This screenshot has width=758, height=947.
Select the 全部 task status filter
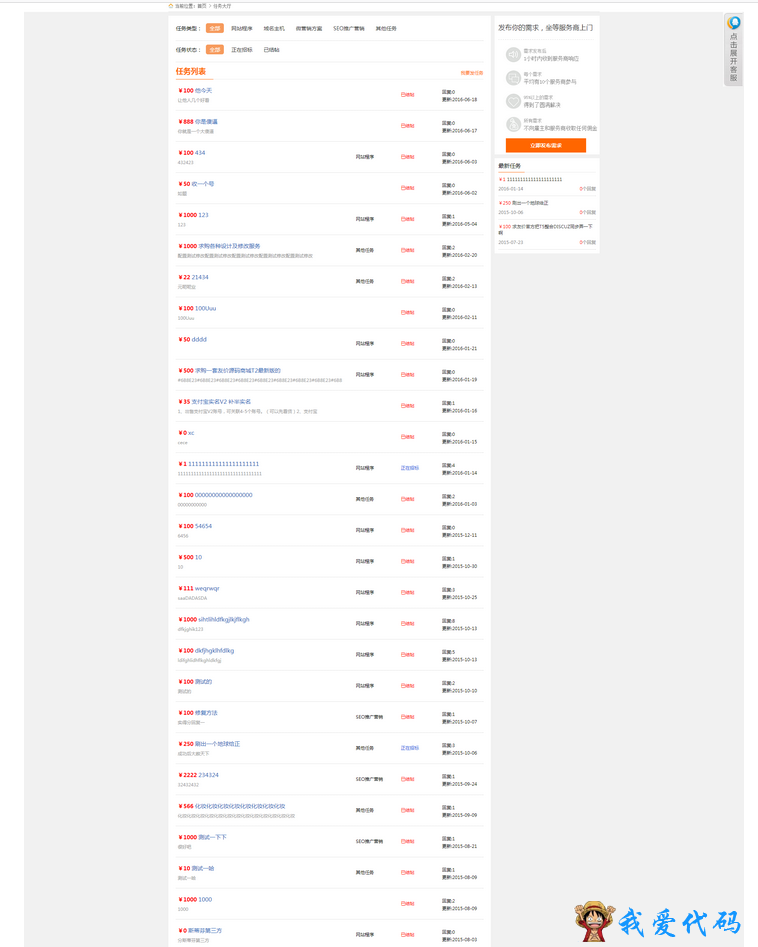214,50
